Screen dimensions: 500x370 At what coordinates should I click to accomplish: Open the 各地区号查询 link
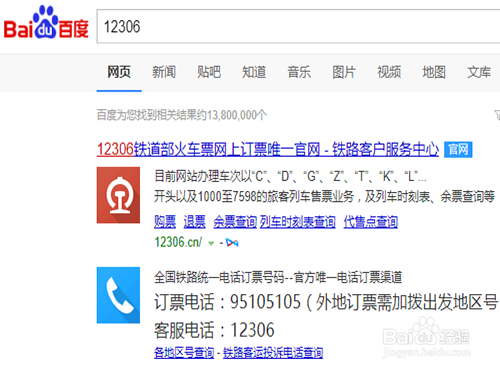184,352
